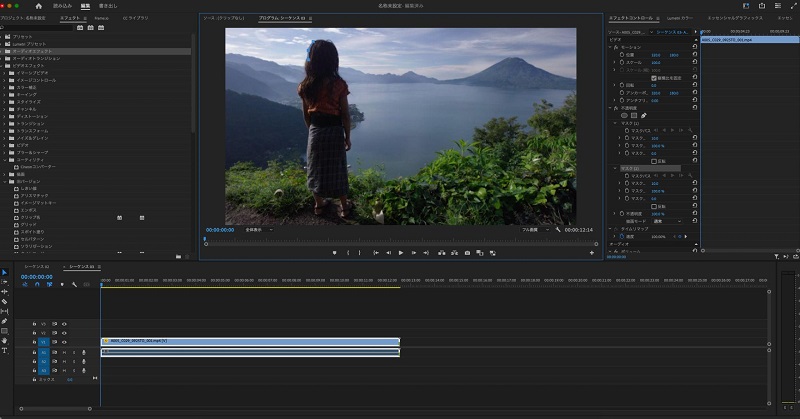Create an ellipse mask under Opacity
The width and height of the screenshot is (800, 419).
coord(624,115)
